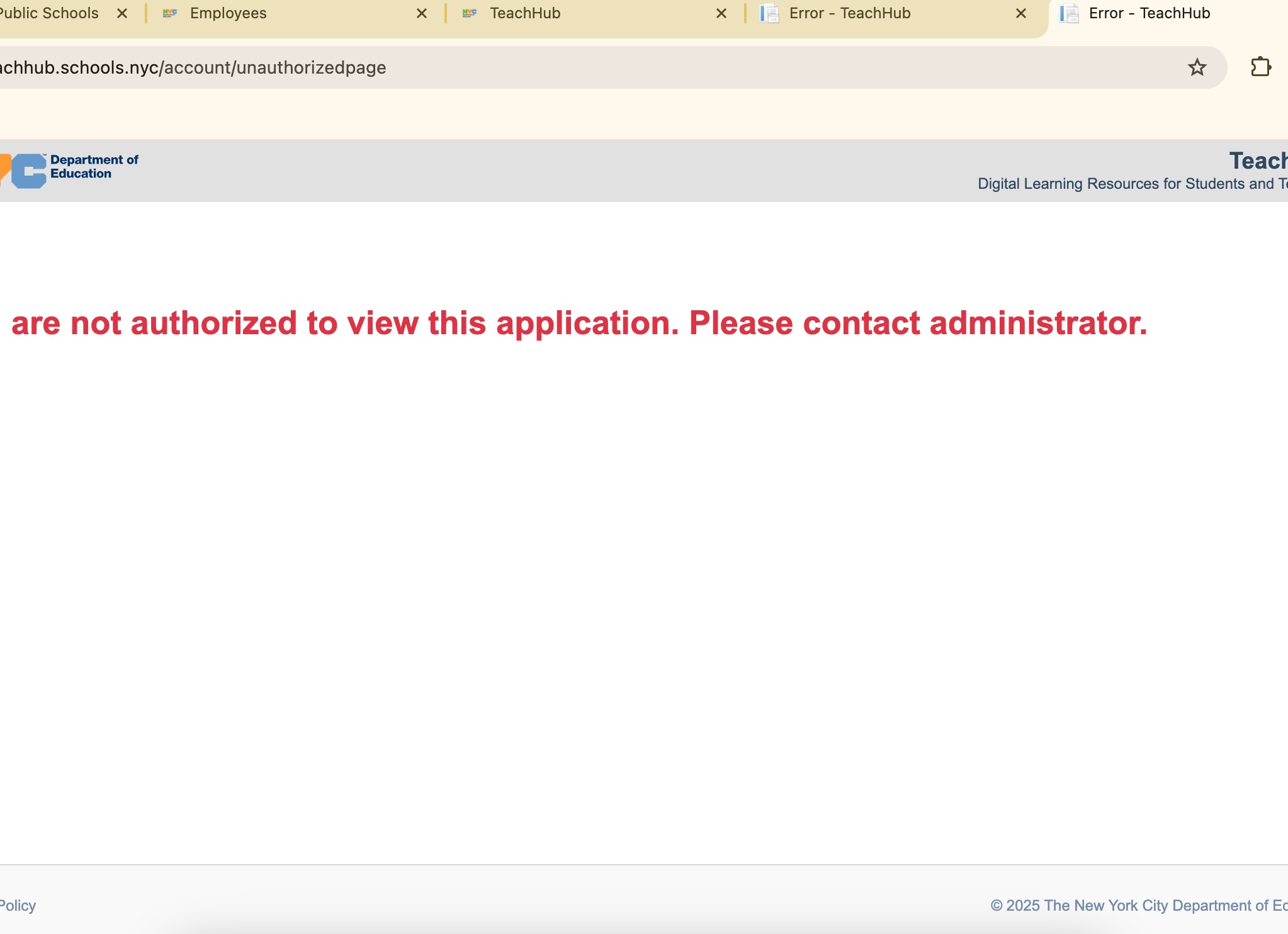Close the Employees tab

coord(422,13)
